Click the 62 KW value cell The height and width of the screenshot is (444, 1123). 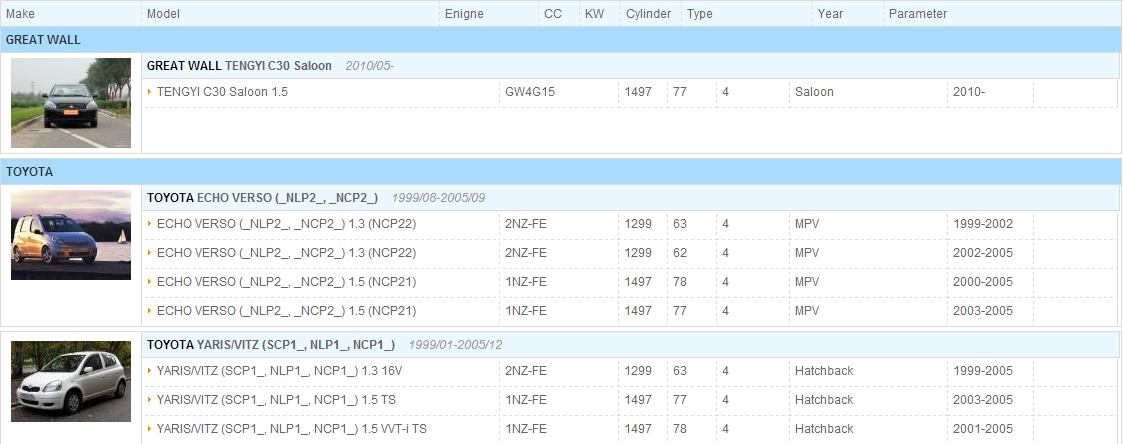tap(680, 253)
